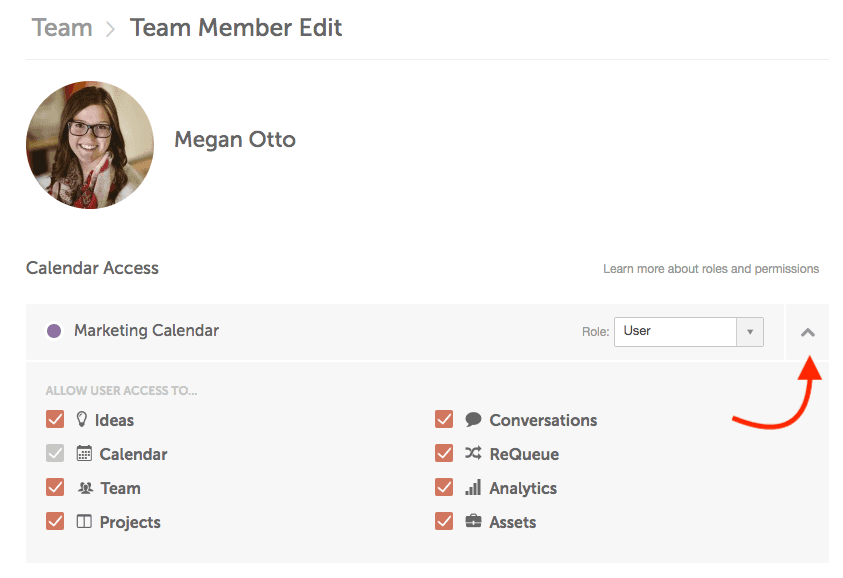
Task: Click the Analytics bar chart icon
Action: [x=473, y=488]
